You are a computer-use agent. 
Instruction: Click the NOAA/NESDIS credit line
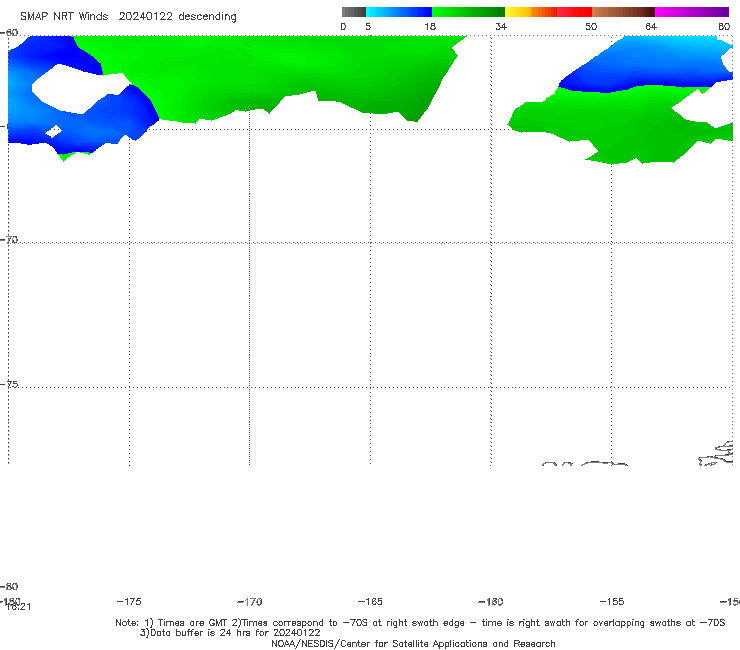click(x=413, y=643)
